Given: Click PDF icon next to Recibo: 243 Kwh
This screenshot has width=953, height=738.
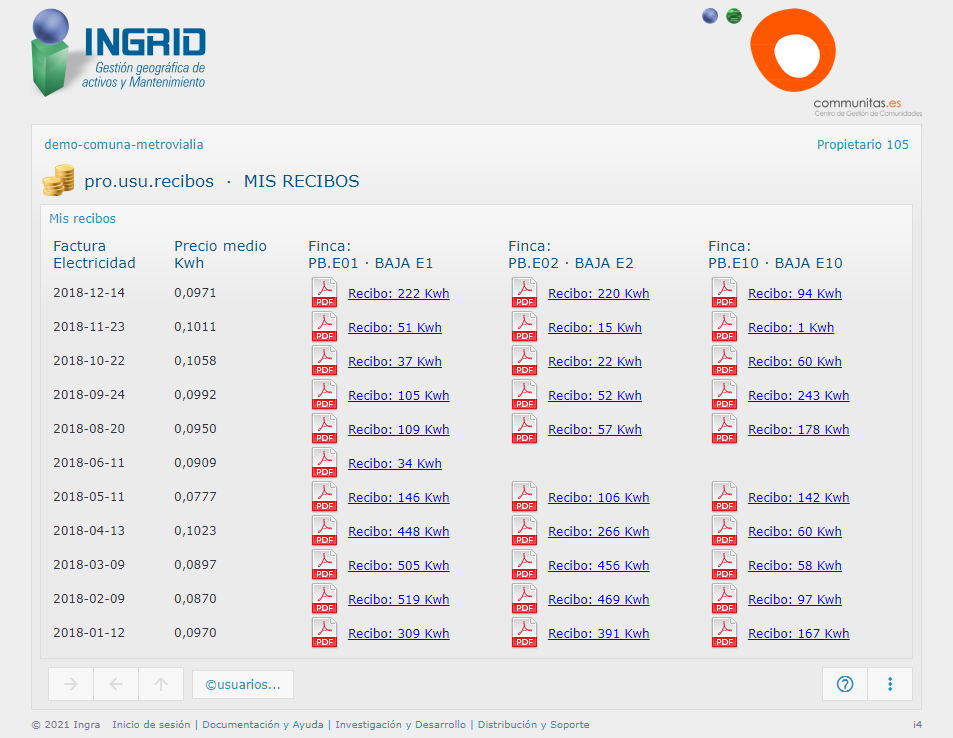Looking at the screenshot, I should (724, 395).
